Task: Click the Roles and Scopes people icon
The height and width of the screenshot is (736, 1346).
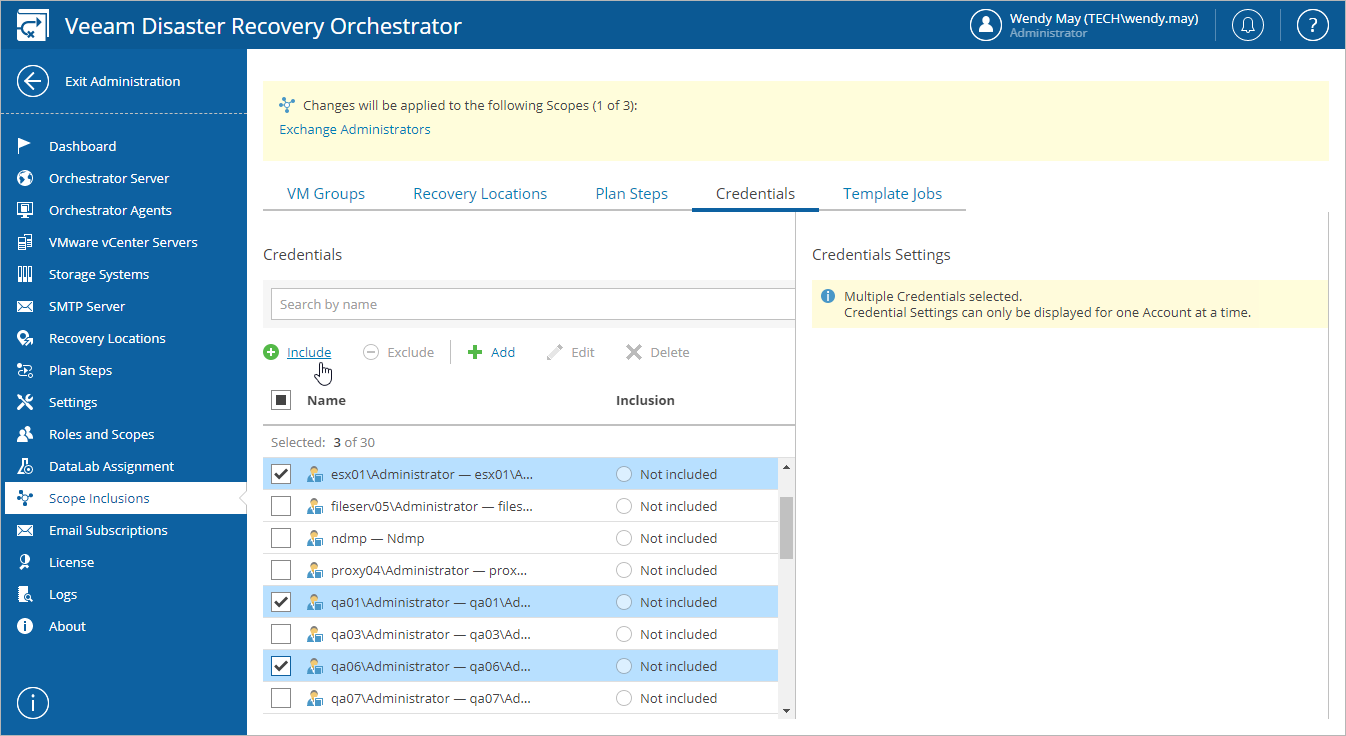Action: coord(26,434)
